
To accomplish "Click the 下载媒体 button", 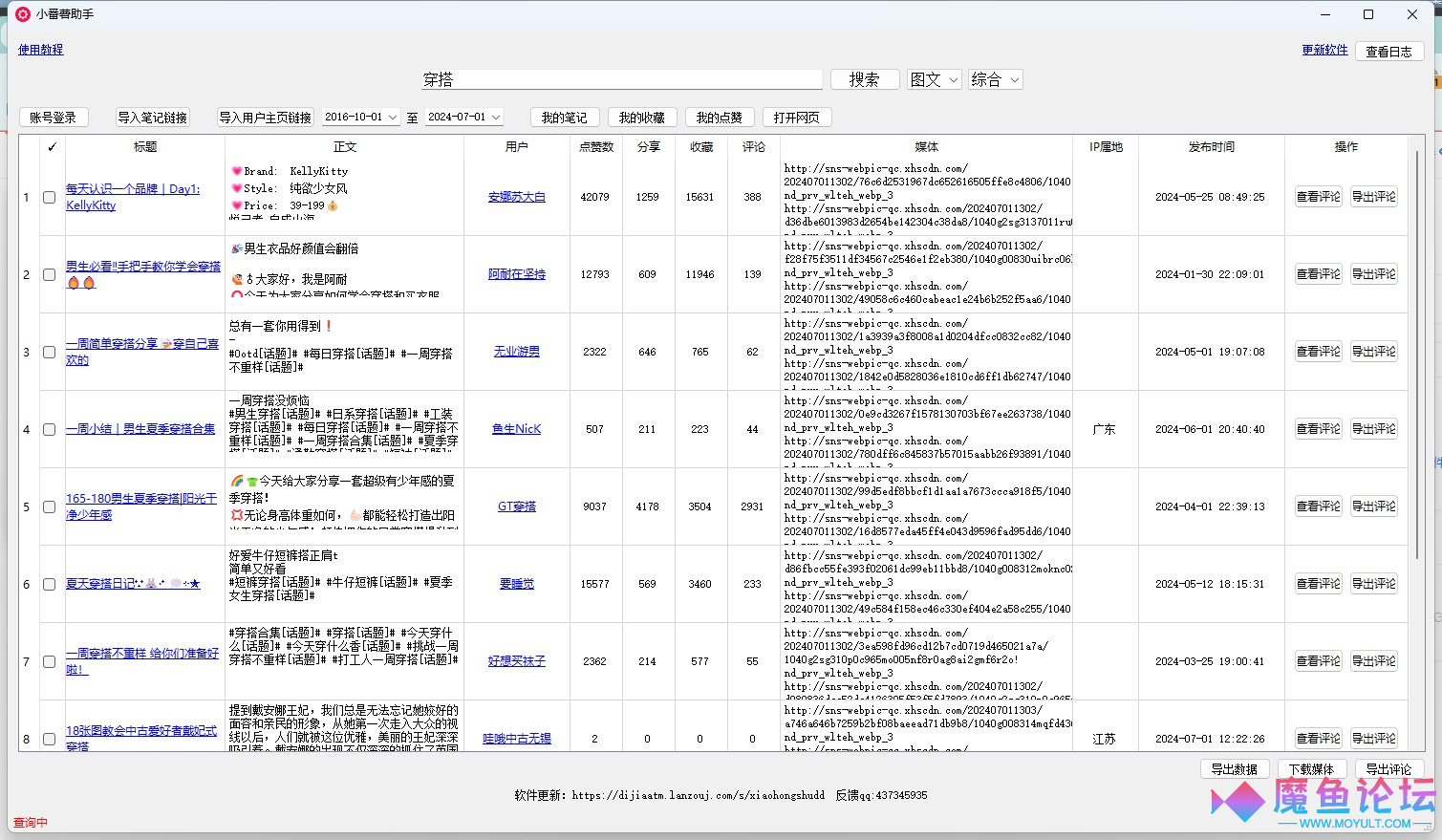I will [1312, 769].
